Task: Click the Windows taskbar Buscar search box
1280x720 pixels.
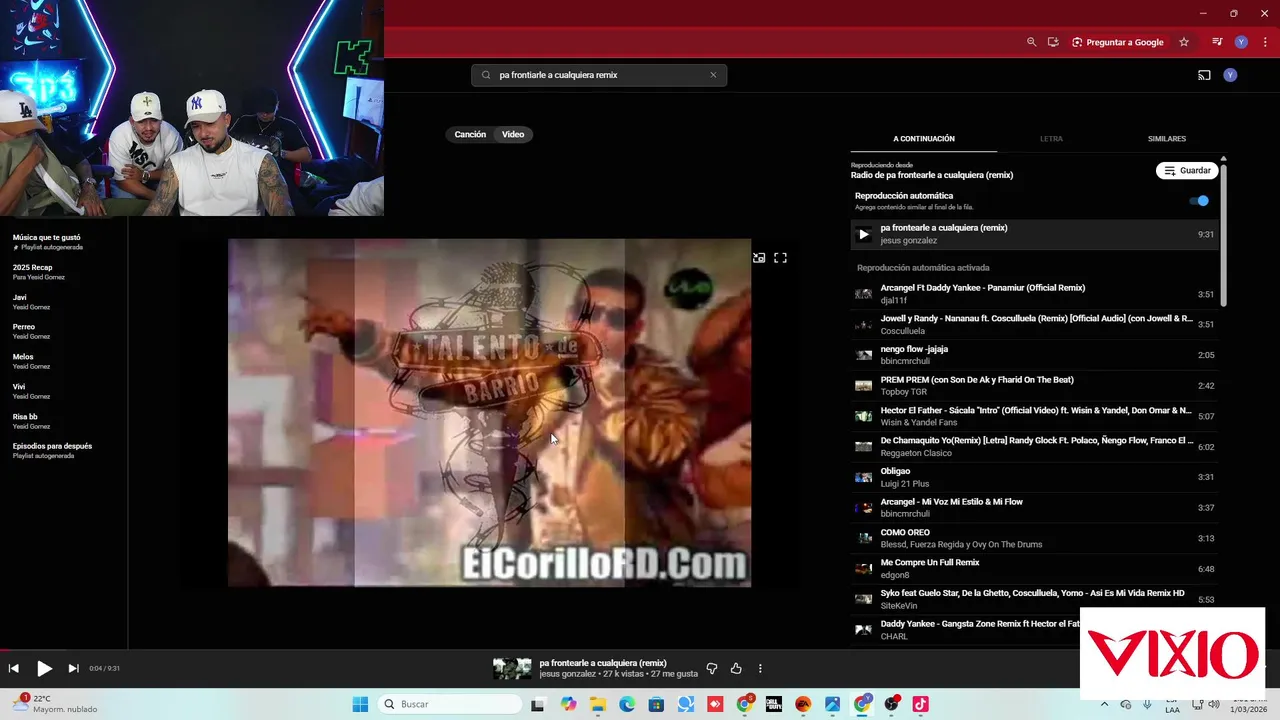Action: (451, 704)
